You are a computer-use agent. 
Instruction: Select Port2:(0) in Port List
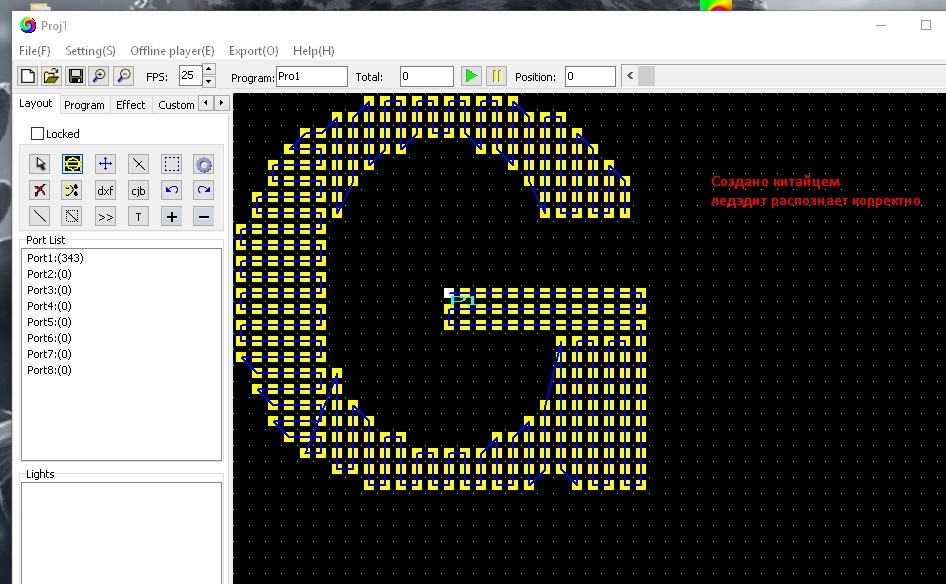pyautogui.click(x=49, y=274)
